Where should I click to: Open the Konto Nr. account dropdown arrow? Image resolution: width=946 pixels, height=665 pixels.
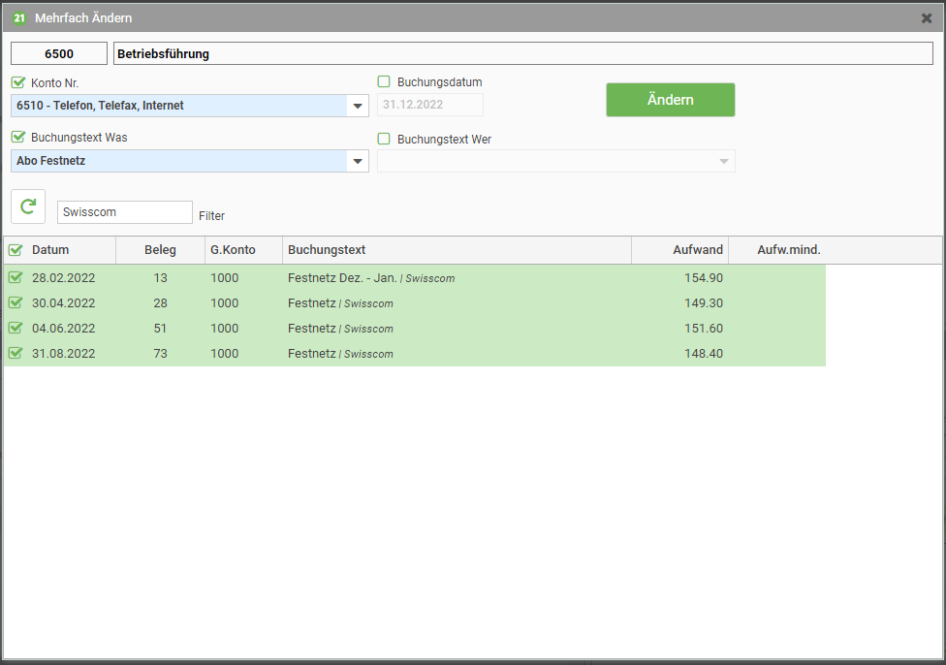[358, 106]
